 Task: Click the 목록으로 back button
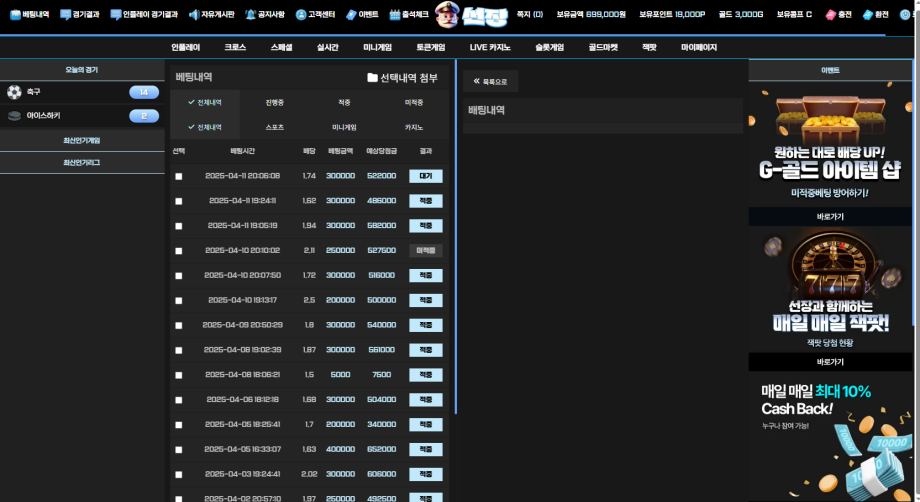coord(491,82)
